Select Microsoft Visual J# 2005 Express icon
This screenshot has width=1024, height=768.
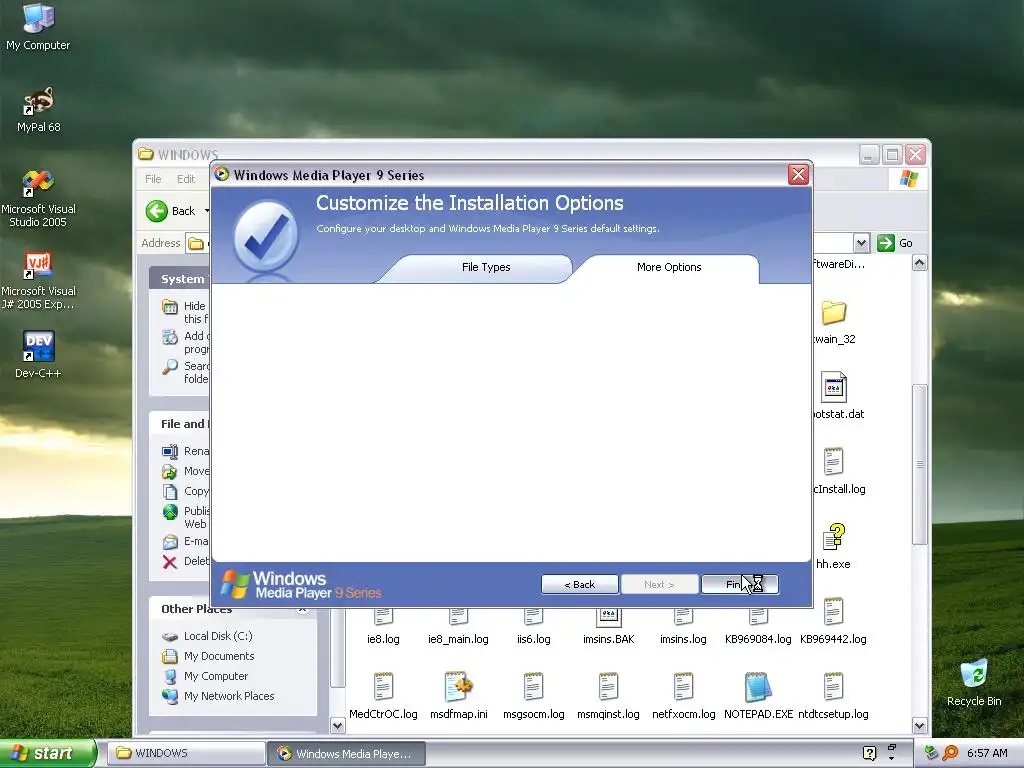click(38, 281)
